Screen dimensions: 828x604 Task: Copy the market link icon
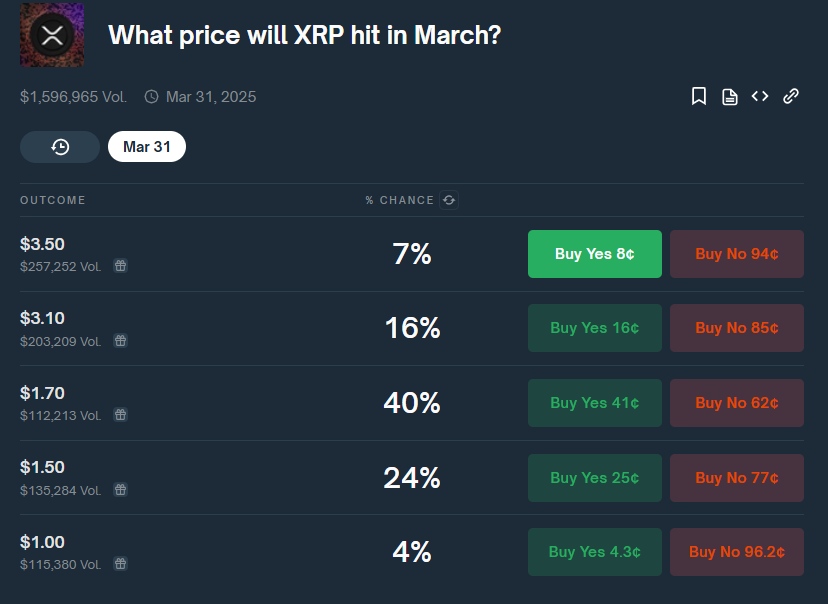coord(791,96)
